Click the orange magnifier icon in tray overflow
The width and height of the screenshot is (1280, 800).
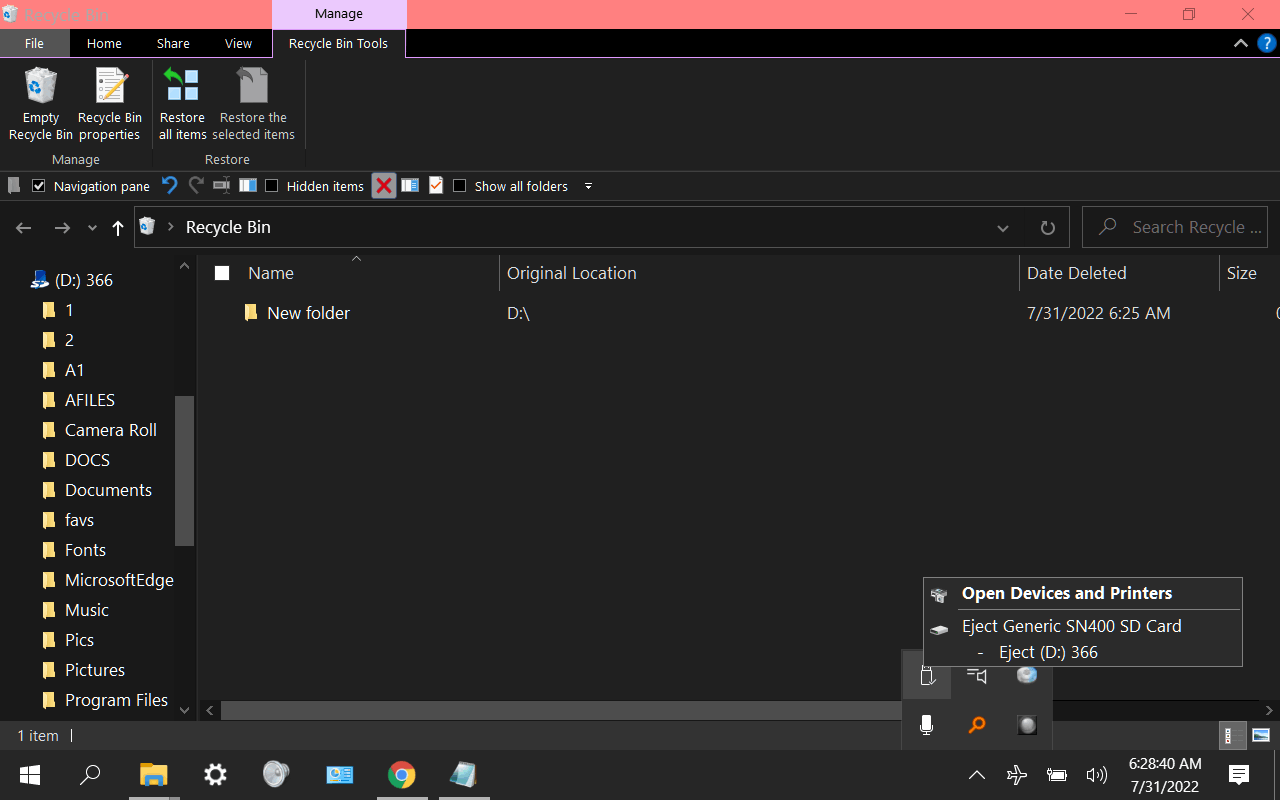(977, 725)
